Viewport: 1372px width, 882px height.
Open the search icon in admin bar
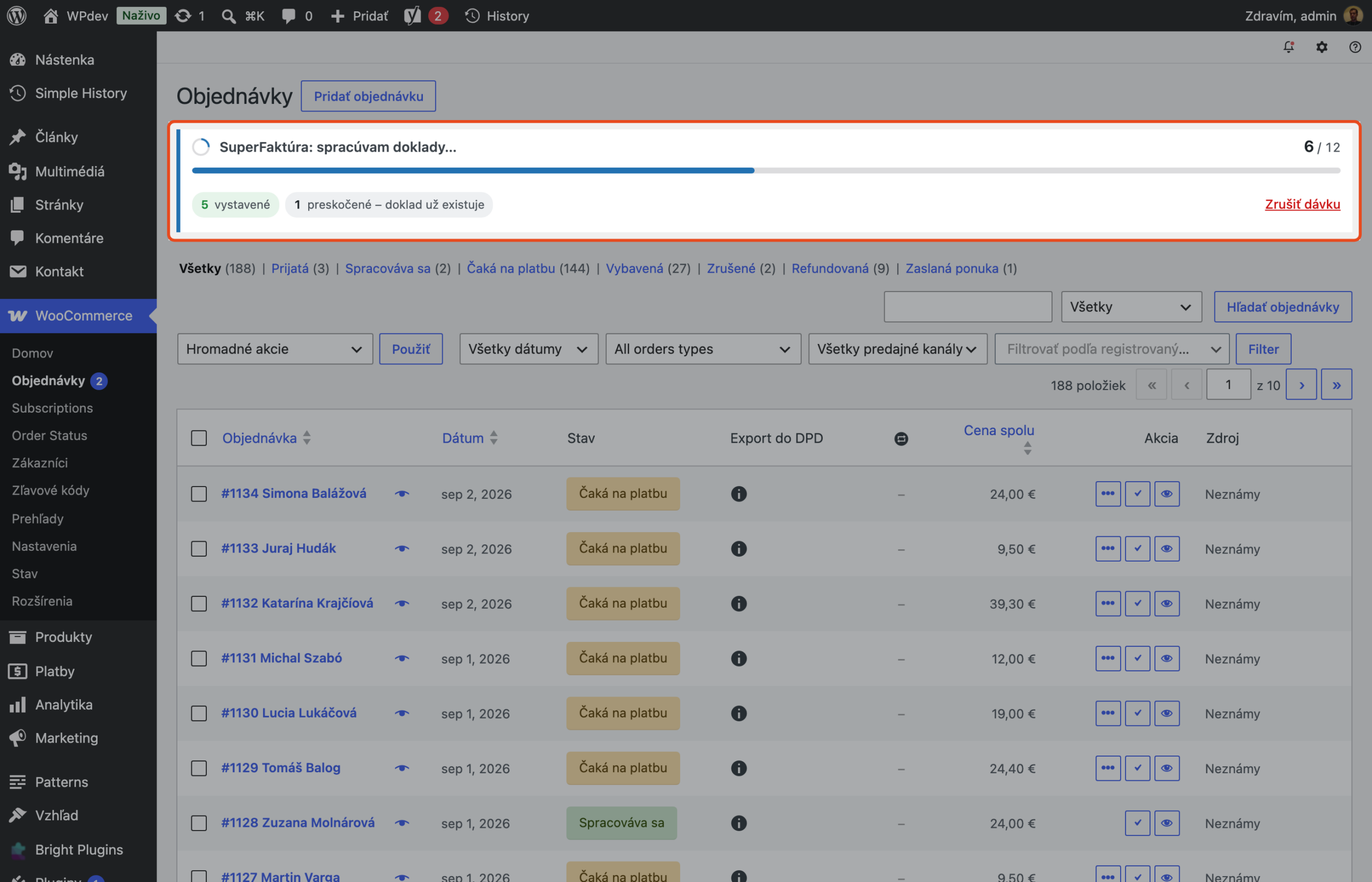click(228, 16)
